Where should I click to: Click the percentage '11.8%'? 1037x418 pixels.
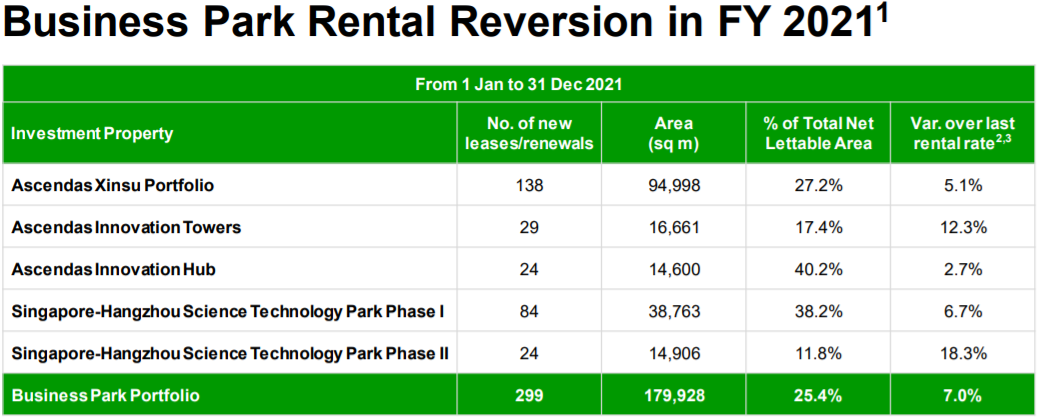tap(818, 354)
